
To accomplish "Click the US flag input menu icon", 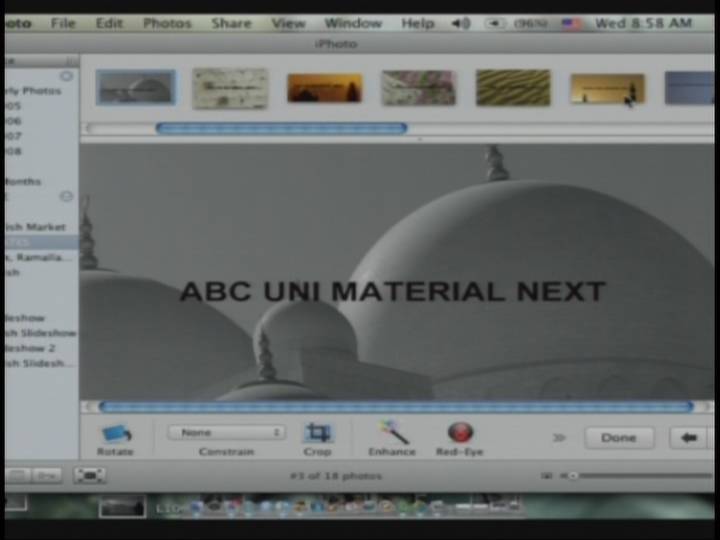I will (x=571, y=23).
